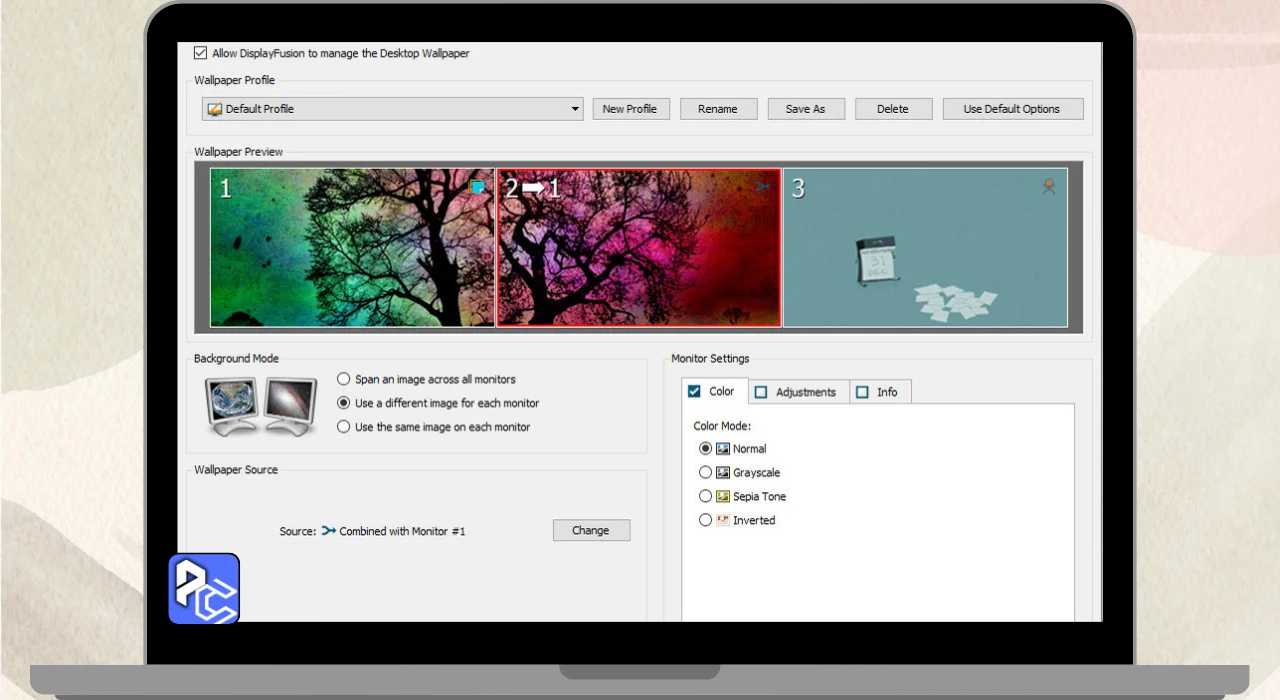Click the Sepia Tone picture icon
1280x700 pixels.
point(723,496)
